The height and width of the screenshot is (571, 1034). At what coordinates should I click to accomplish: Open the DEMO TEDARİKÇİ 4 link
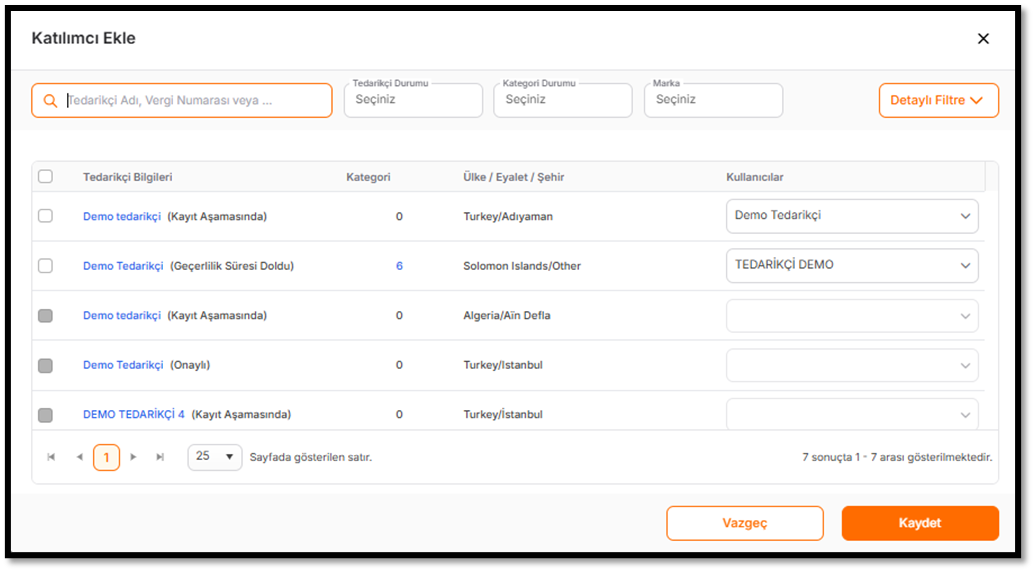(133, 414)
